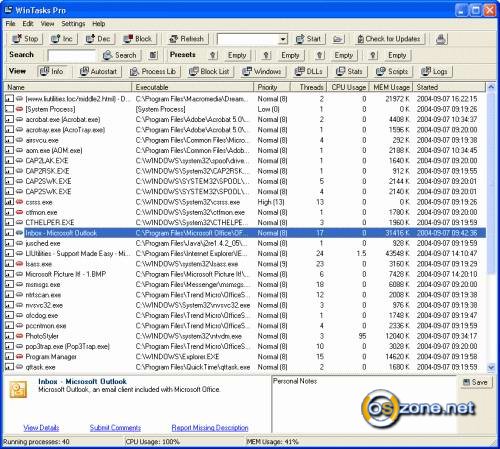Sort by the CPU Usage column header
This screenshot has height=449, width=500.
[x=348, y=87]
